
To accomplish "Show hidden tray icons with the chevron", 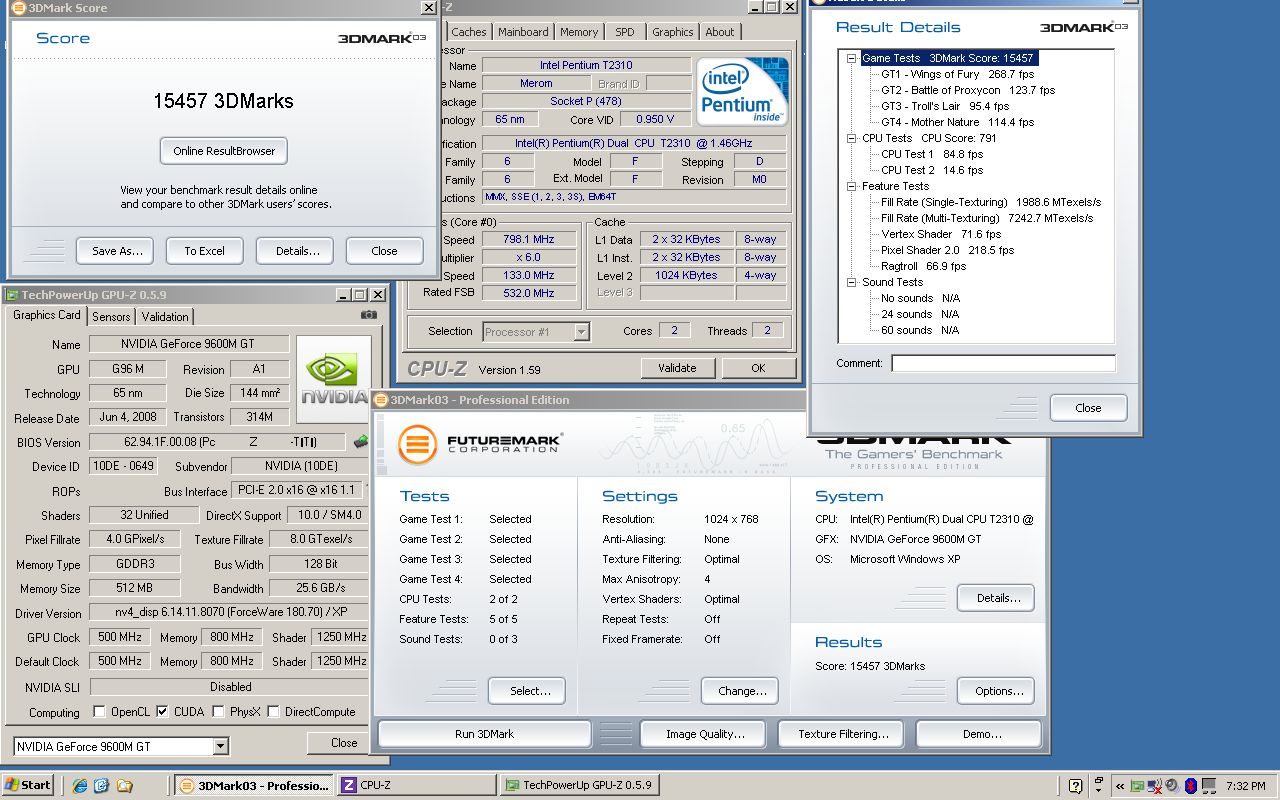I will point(1120,785).
